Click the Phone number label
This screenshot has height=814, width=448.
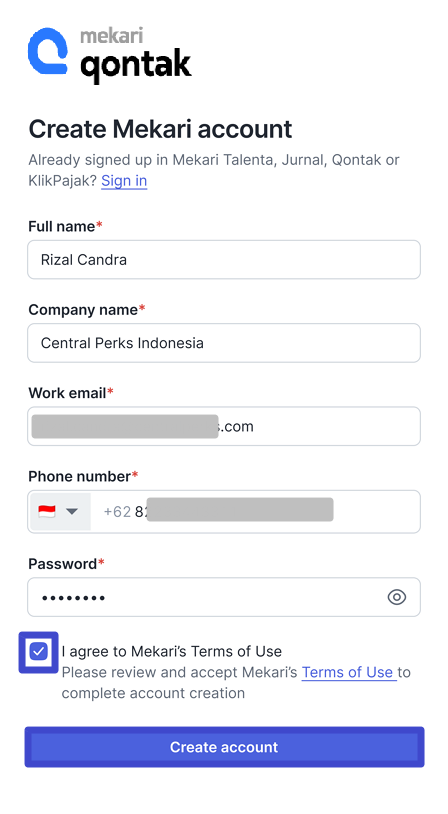click(x=83, y=476)
